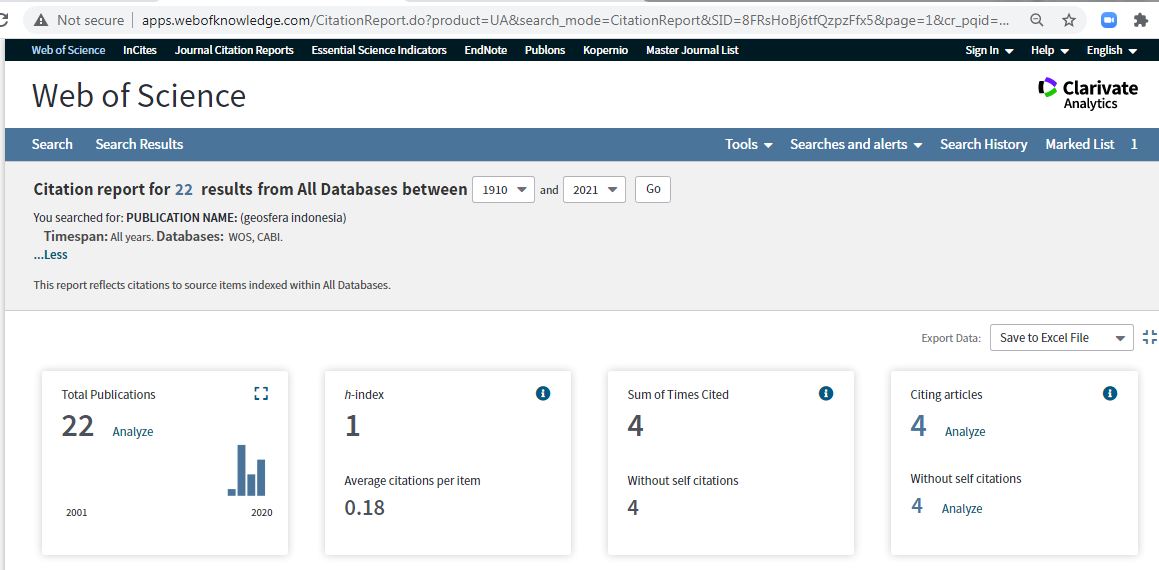
Task: Open the Kopernio tab
Action: pyautogui.click(x=605, y=50)
